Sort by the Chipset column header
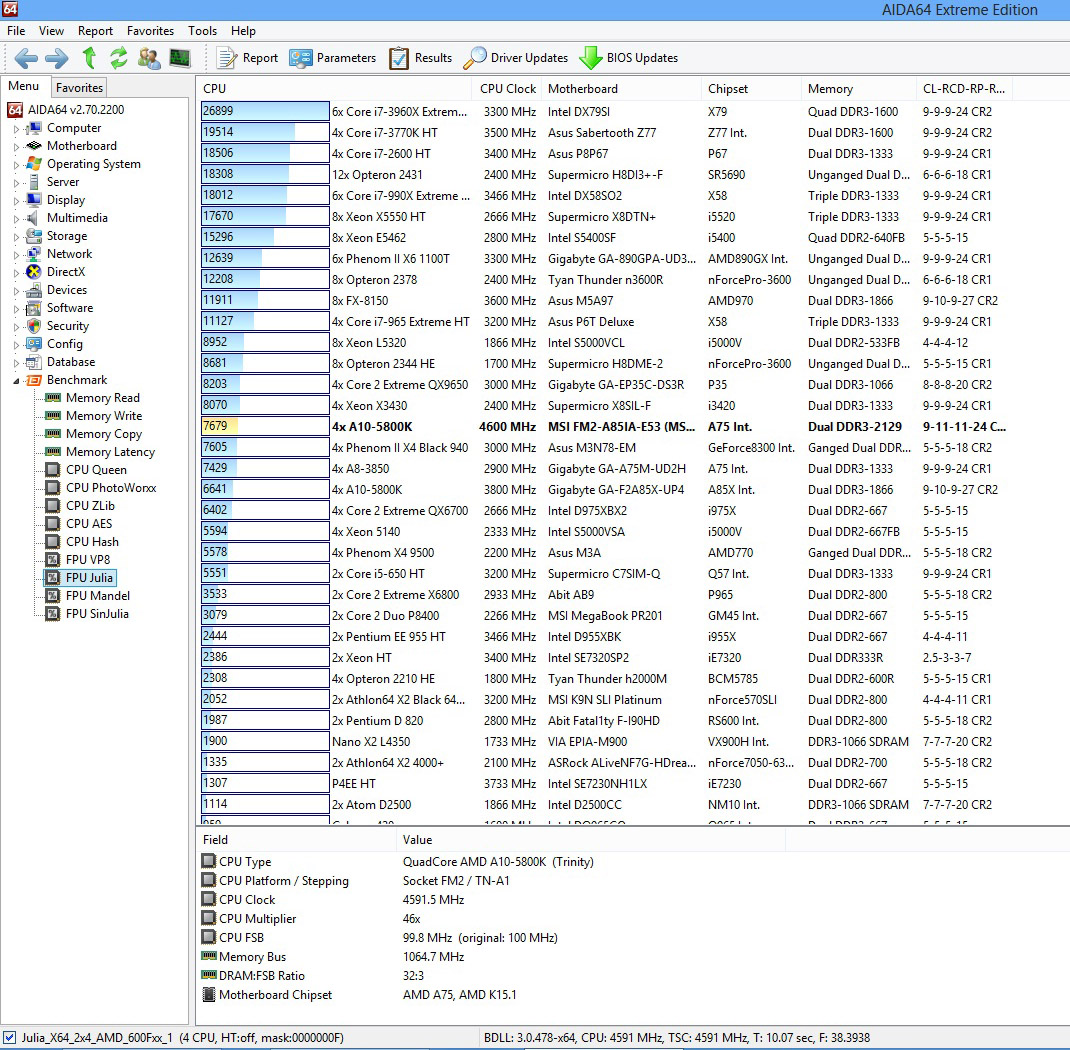This screenshot has width=1070, height=1050. [x=752, y=89]
